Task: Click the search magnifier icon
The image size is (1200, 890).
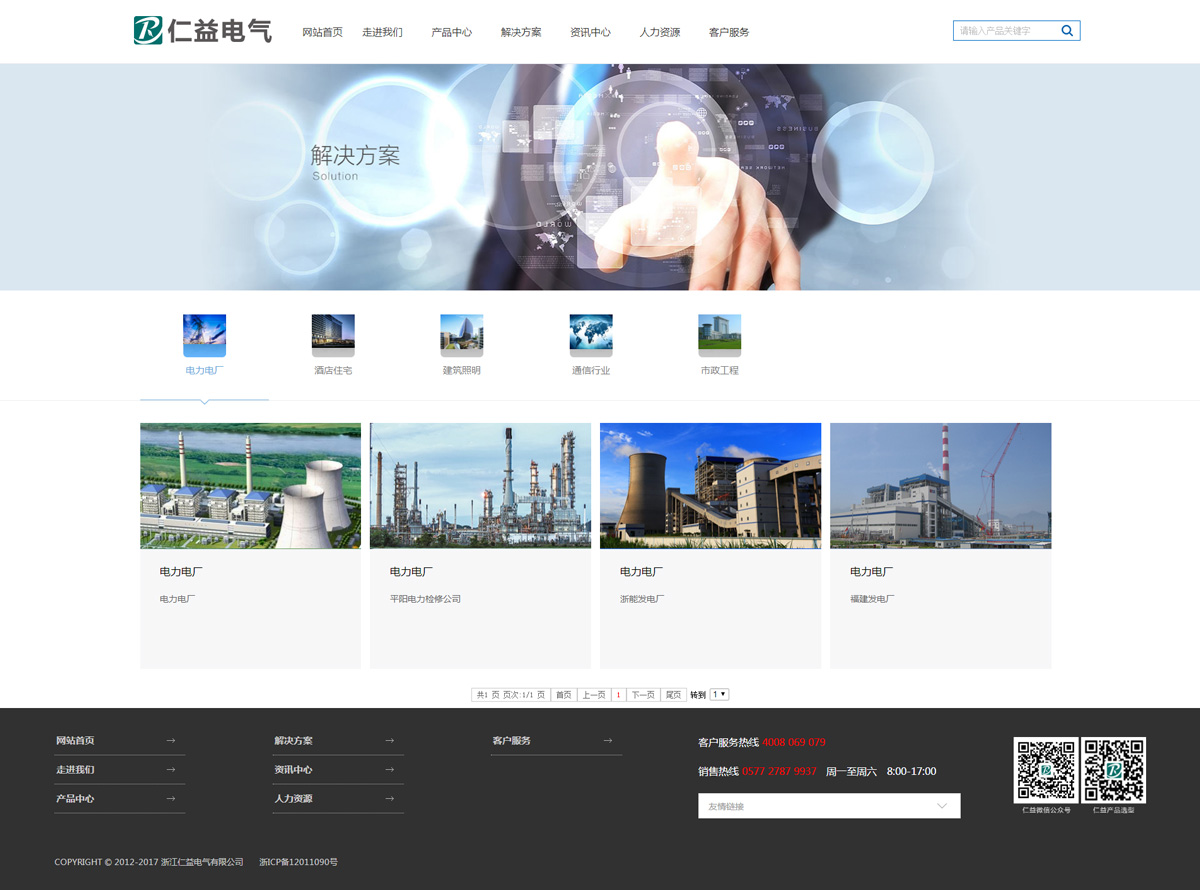Action: [1067, 31]
